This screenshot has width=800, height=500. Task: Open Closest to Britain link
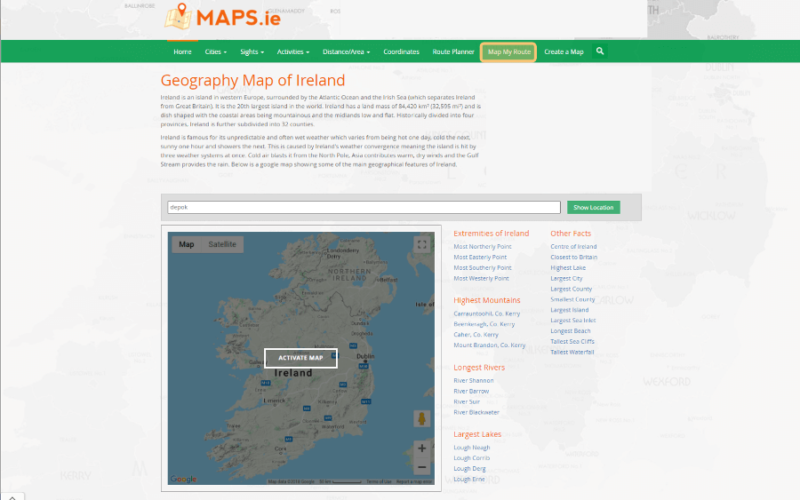point(573,257)
